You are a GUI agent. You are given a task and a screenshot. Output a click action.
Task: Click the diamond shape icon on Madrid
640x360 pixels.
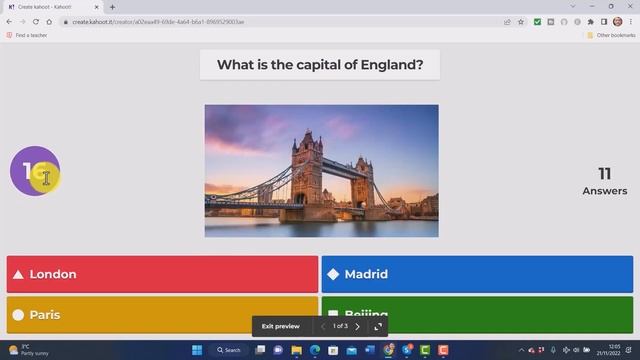click(x=333, y=274)
